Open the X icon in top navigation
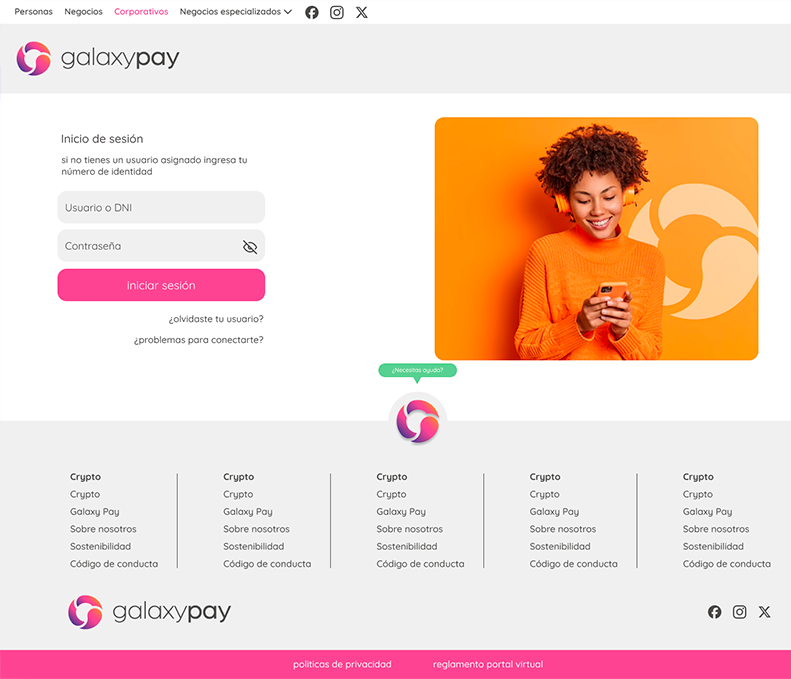 pos(362,12)
